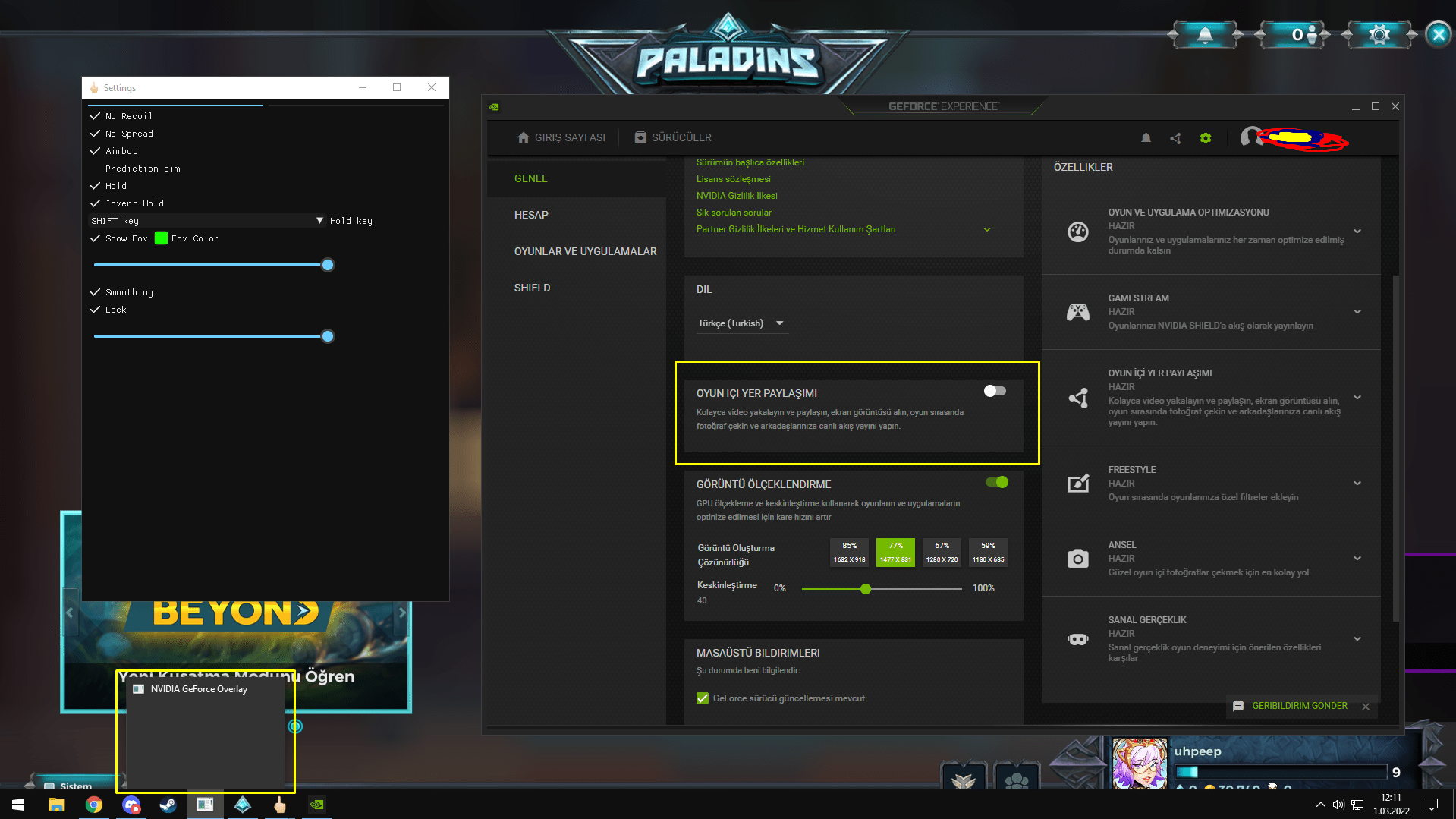The width and height of the screenshot is (1456, 819).
Task: Click the GeForce notifications bell icon
Action: click(x=1146, y=138)
